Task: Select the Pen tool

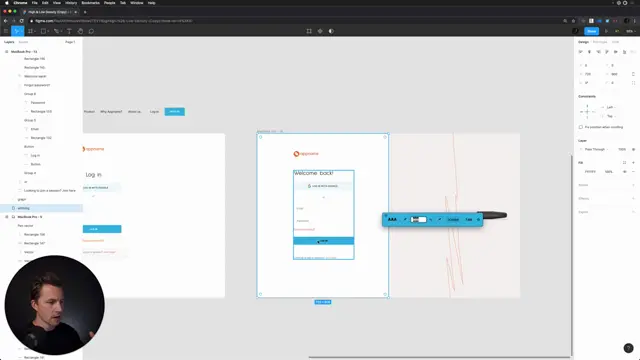Action: click(56, 31)
